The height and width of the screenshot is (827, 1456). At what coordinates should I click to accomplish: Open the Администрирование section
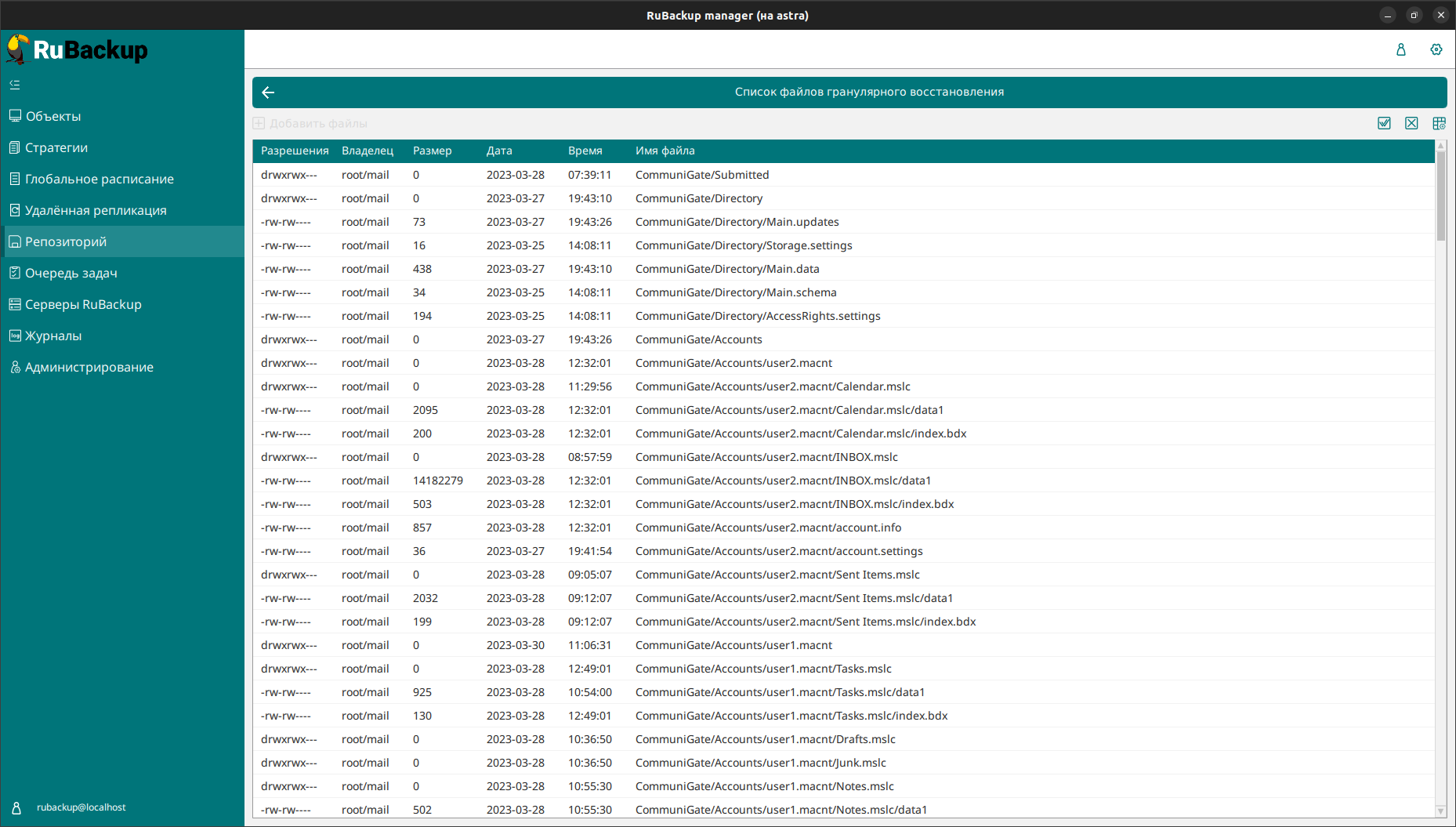[89, 367]
